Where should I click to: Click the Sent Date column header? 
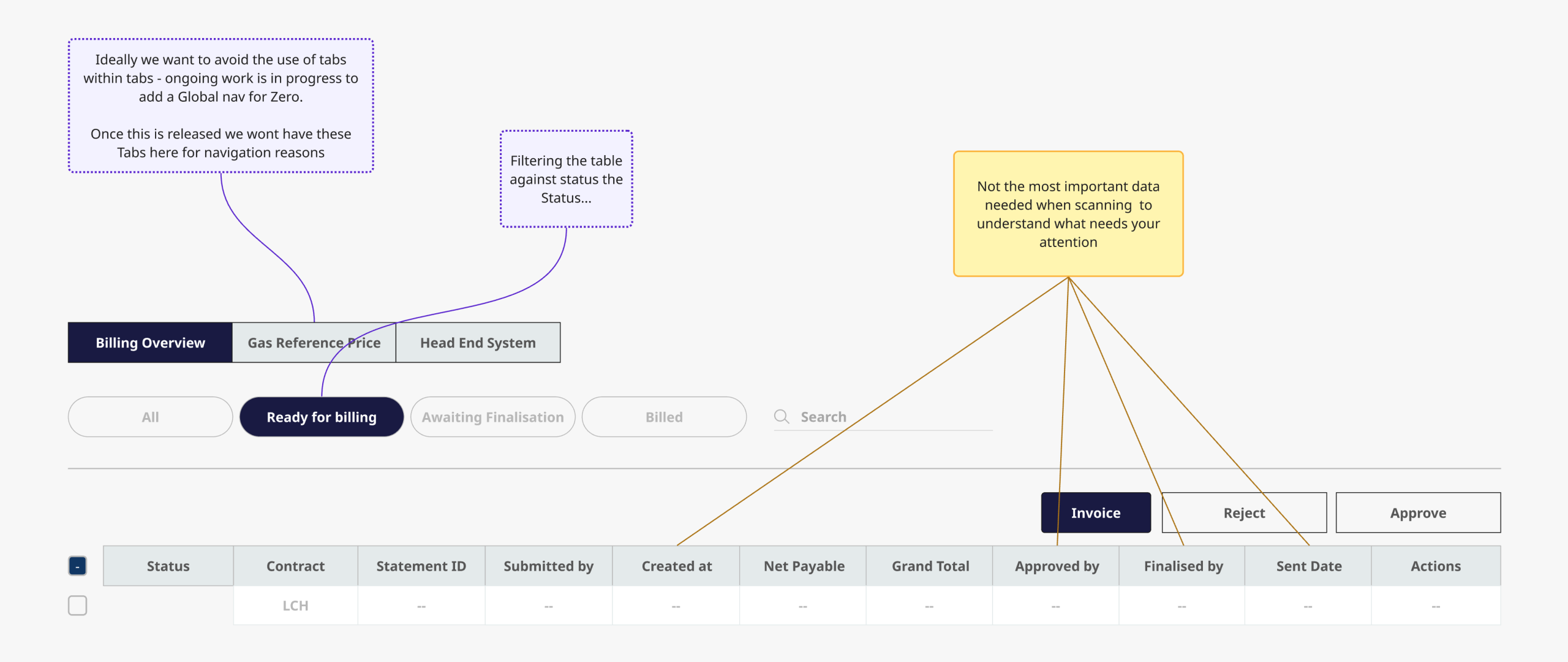(1308, 566)
